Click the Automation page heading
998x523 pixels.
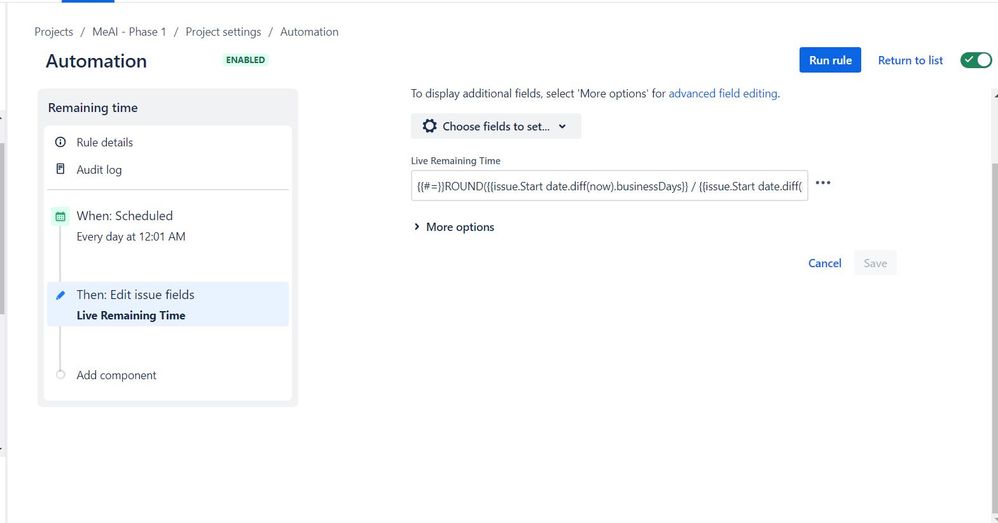(x=96, y=61)
